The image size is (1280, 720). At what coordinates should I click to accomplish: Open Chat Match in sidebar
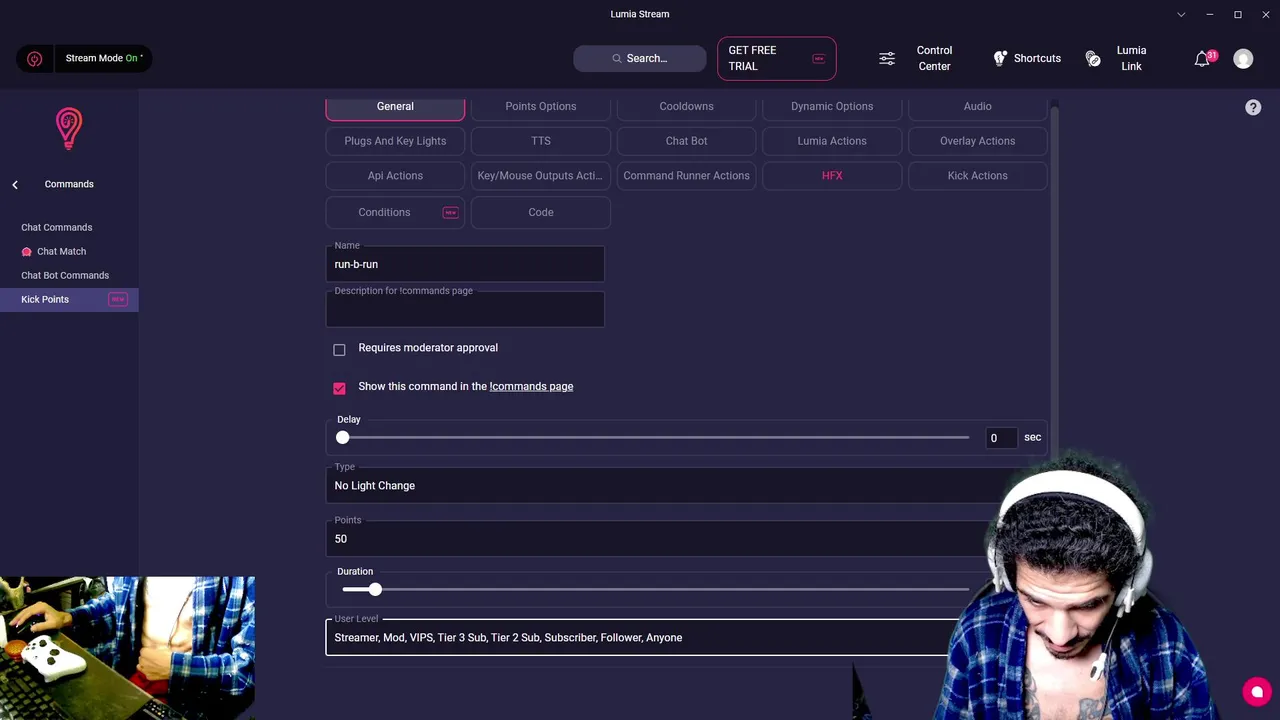(x=61, y=251)
